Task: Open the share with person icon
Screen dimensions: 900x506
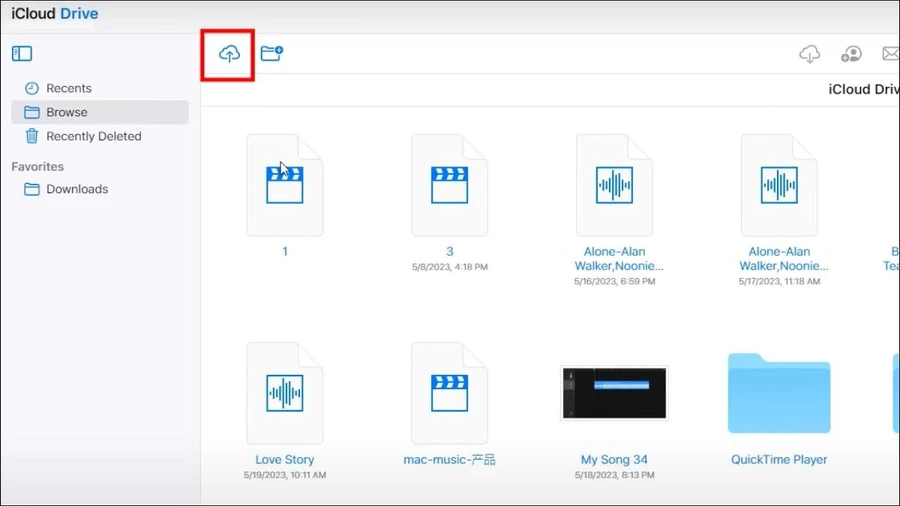Action: 851,54
